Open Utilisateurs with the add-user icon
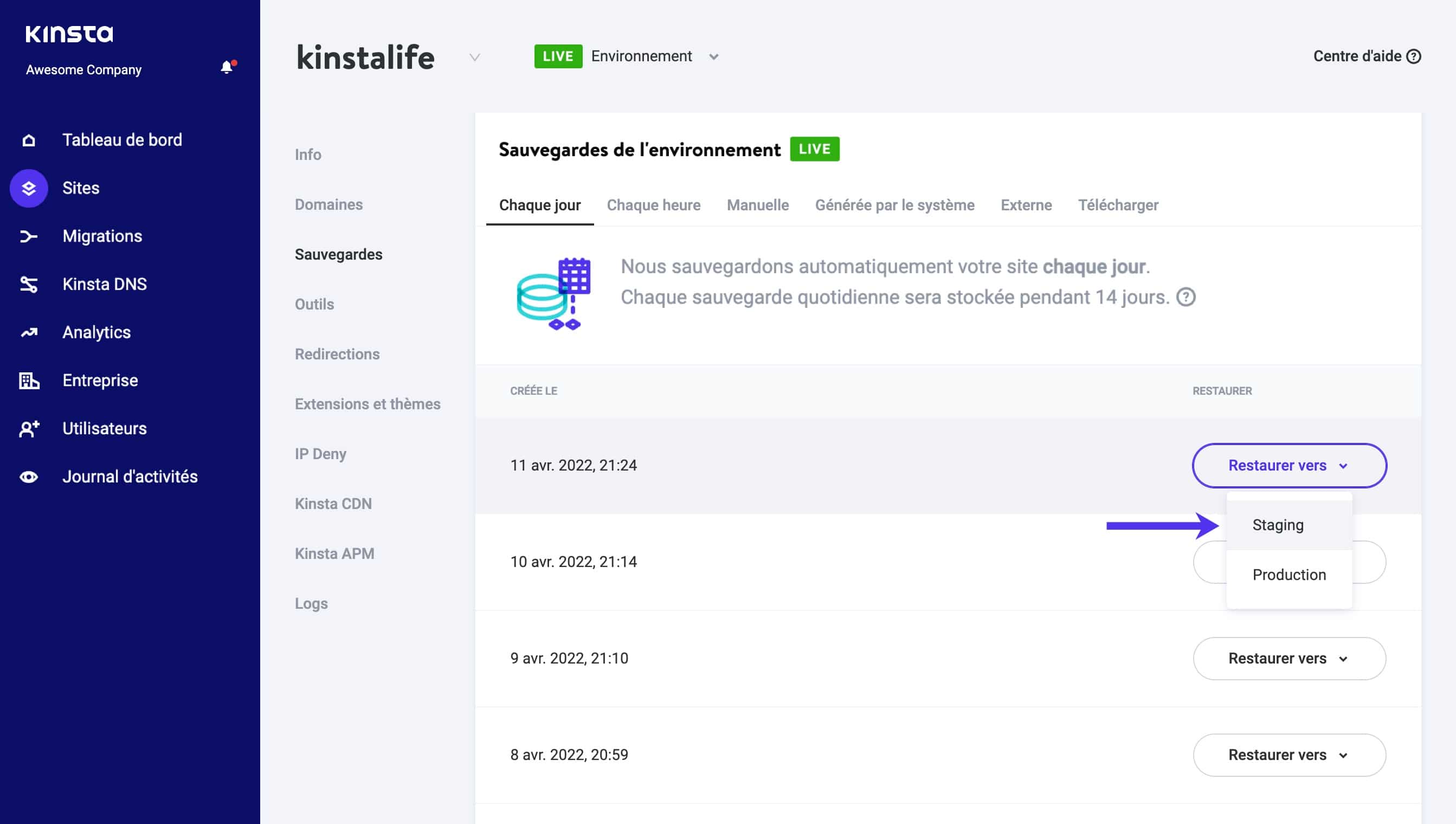 point(28,428)
